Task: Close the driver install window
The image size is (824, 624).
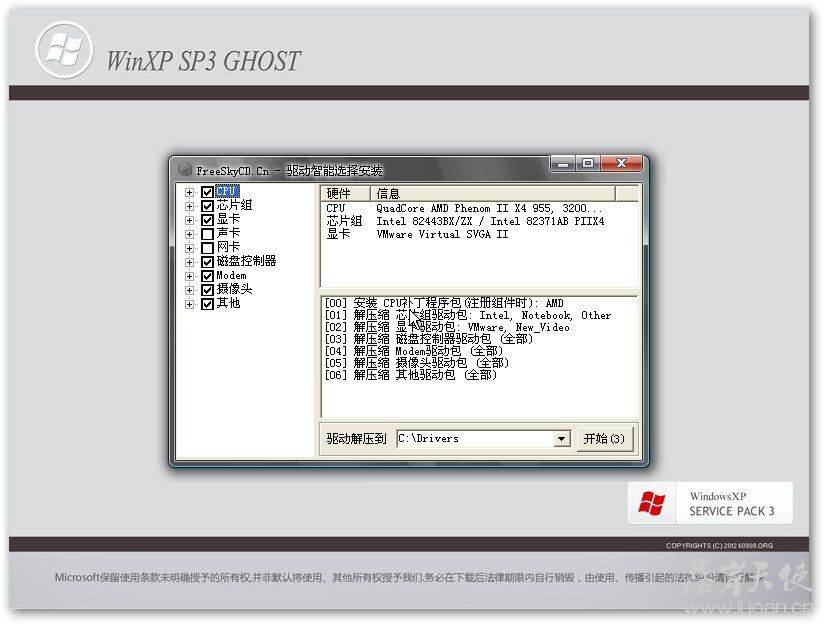Action: (621, 163)
